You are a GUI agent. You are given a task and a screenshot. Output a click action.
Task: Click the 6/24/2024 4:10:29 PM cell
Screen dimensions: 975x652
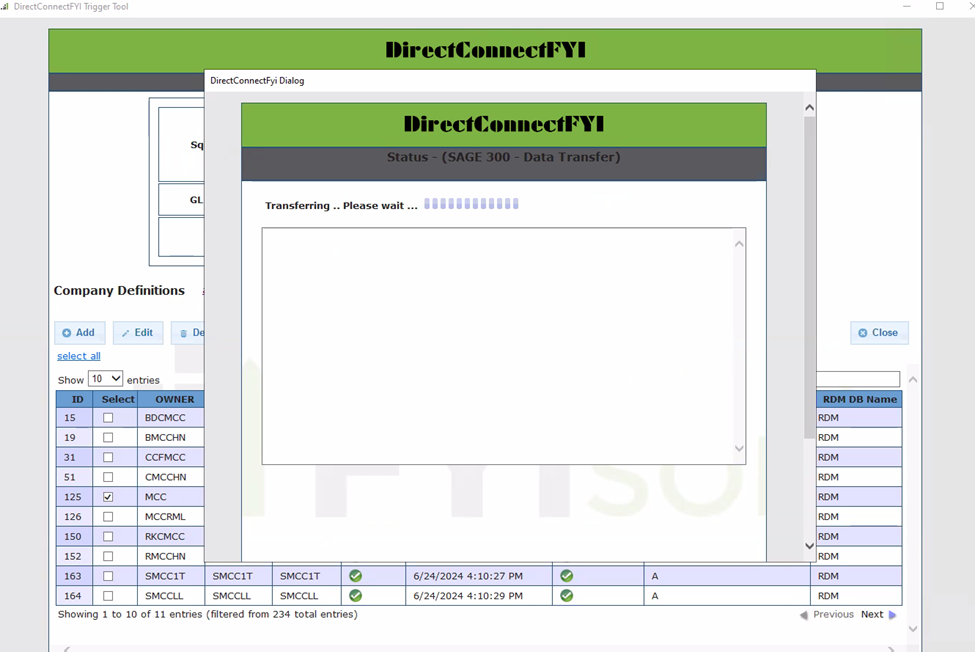(x=479, y=595)
